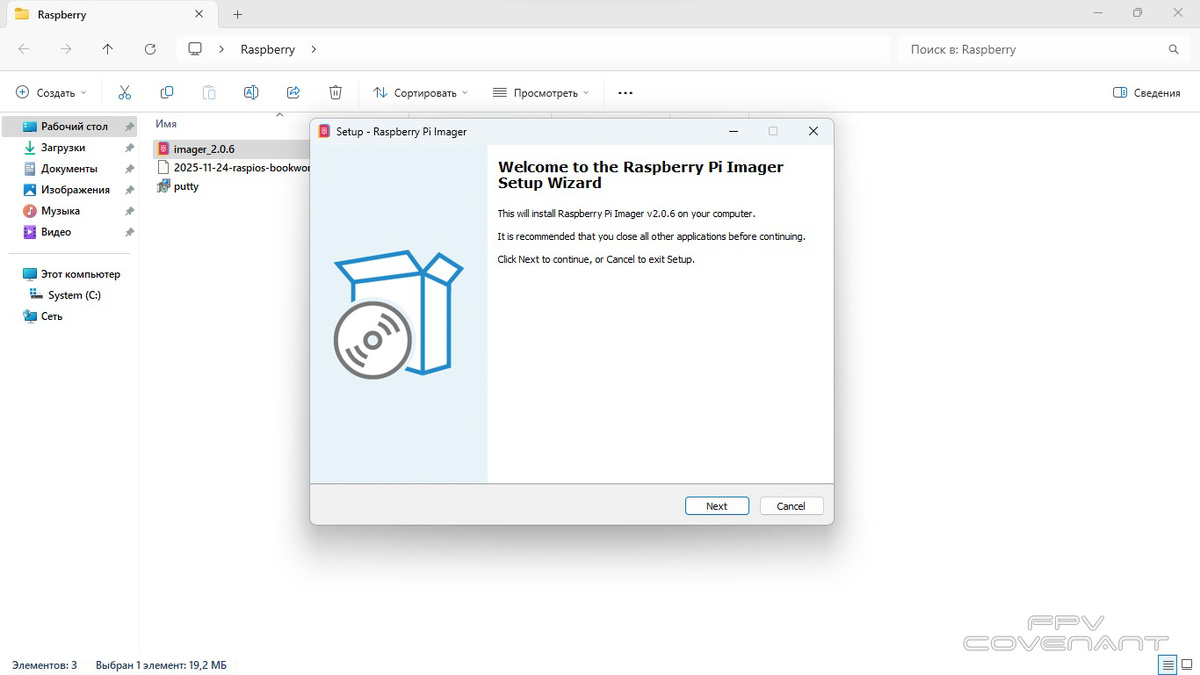Viewport: 1200px width, 675px height.
Task: Click Raspberry in the address breadcrumb
Action: coord(267,49)
